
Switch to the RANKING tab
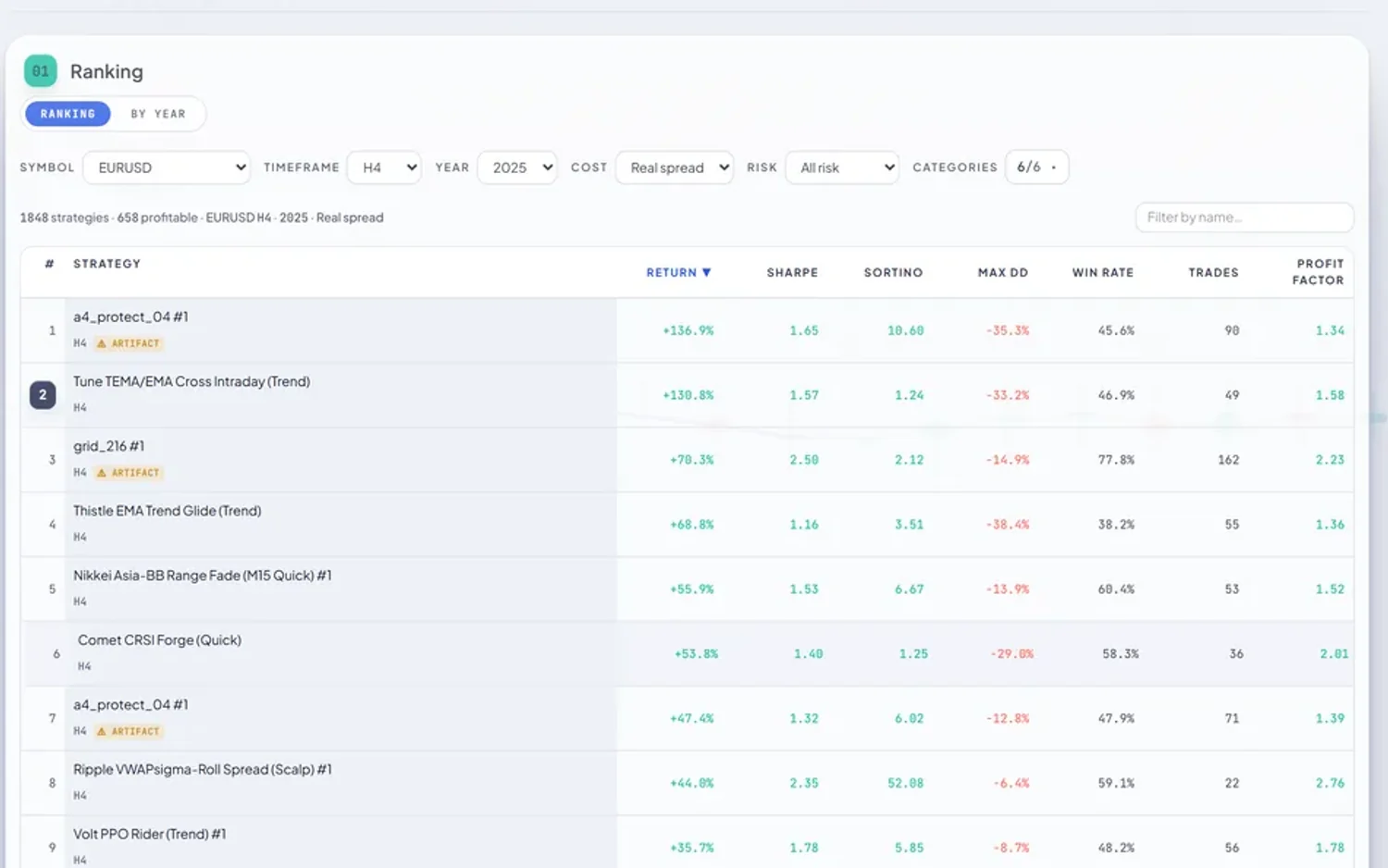68,114
